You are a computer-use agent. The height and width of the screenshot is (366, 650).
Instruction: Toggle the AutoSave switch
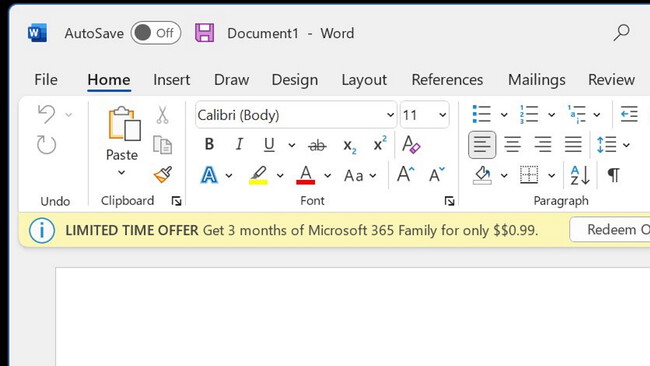[x=156, y=33]
